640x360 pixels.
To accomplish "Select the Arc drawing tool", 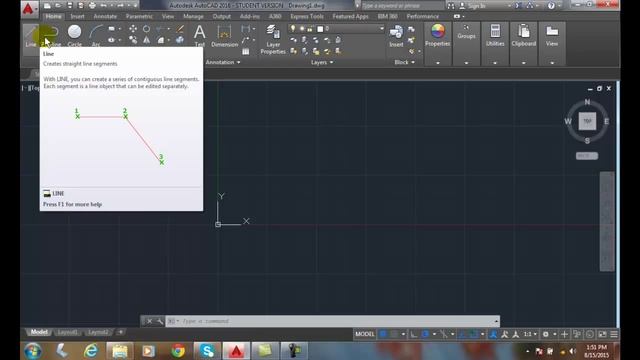I will pyautogui.click(x=96, y=36).
